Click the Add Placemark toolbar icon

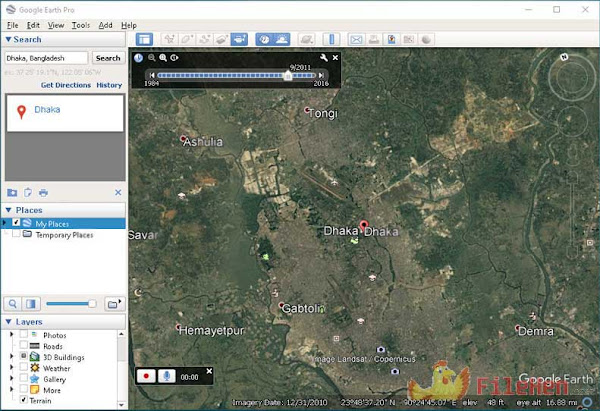[169, 39]
